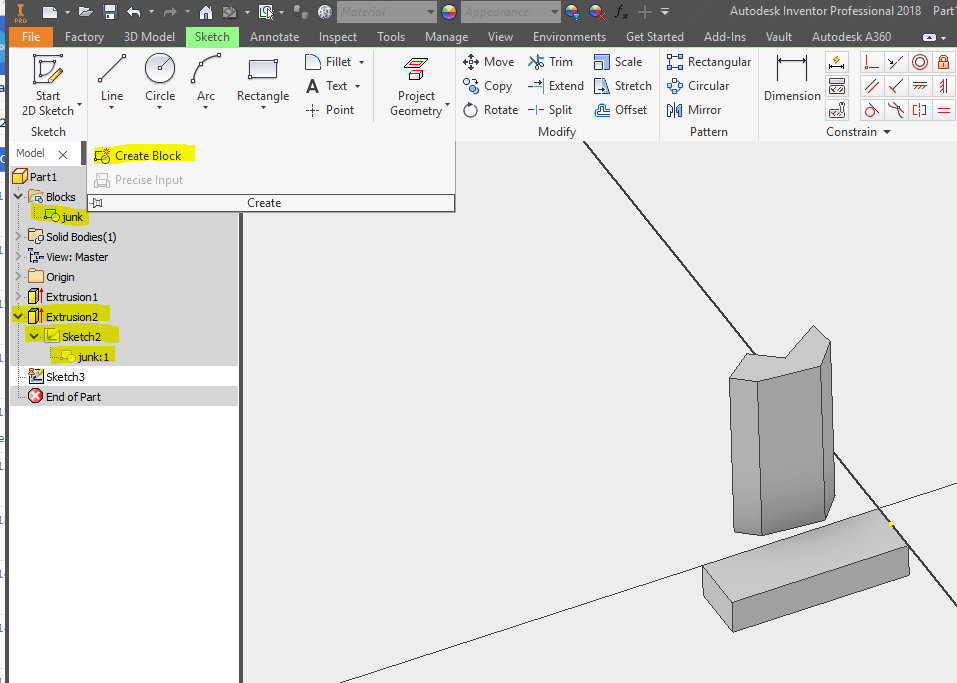This screenshot has height=683, width=957.
Task: Apply the Perpendicular constraint icon
Action: tap(895, 86)
